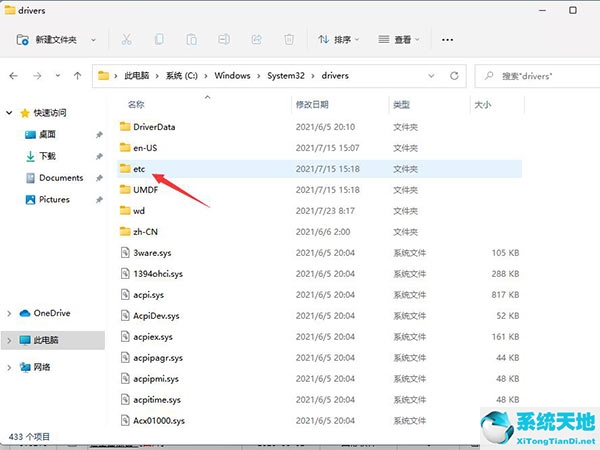Click the 搜索"drivers" search box
Image resolution: width=600 pixels, height=450 pixels.
[537, 76]
